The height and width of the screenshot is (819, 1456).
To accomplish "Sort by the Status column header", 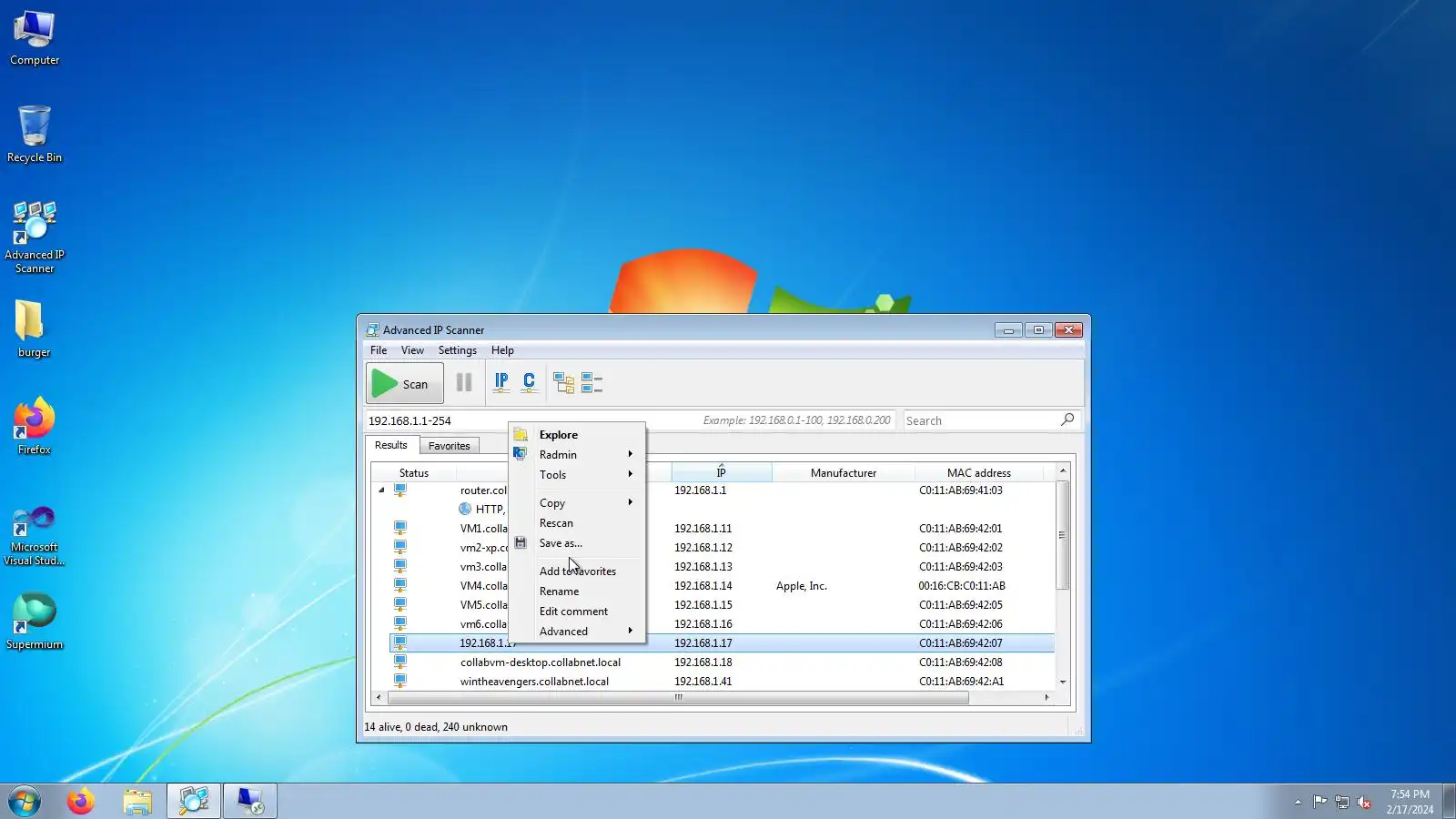I will [x=414, y=473].
